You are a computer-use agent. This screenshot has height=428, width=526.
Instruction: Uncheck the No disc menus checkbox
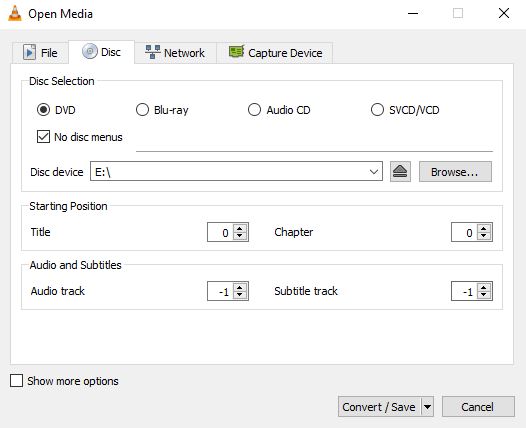tap(43, 137)
